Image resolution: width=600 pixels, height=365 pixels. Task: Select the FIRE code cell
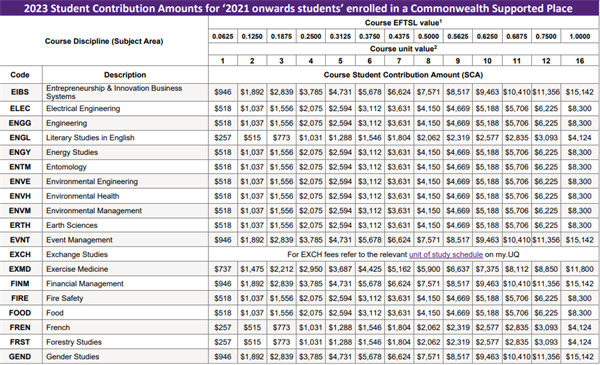[x=20, y=298]
